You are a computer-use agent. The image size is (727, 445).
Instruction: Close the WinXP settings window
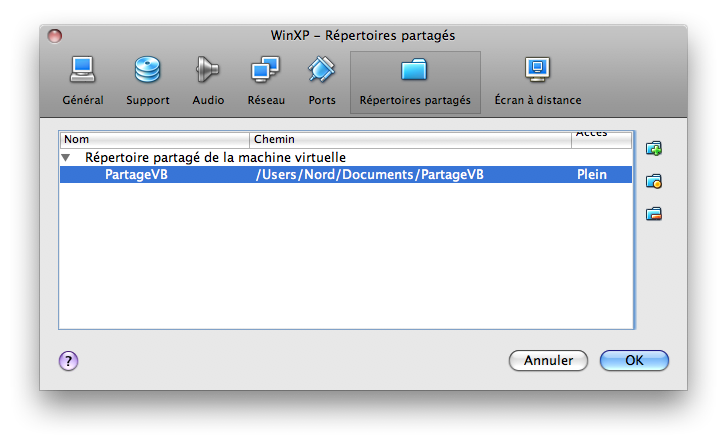click(x=55, y=36)
